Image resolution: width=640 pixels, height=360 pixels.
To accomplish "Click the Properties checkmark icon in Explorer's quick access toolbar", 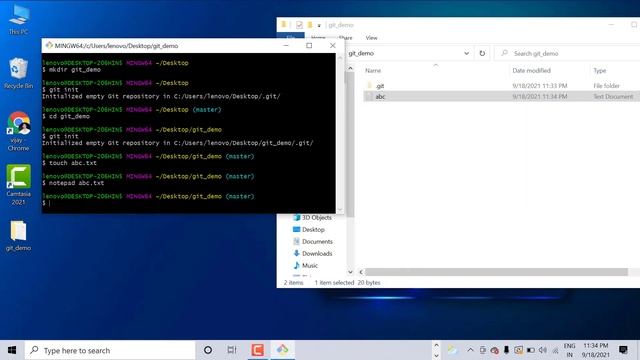I will (x=299, y=25).
